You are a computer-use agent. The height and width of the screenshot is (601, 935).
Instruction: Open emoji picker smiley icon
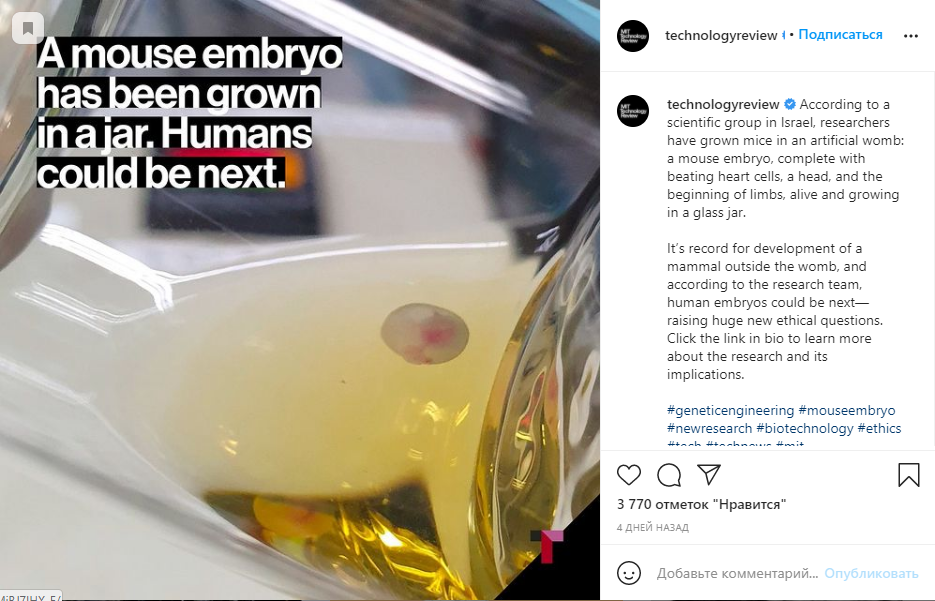pyautogui.click(x=629, y=573)
